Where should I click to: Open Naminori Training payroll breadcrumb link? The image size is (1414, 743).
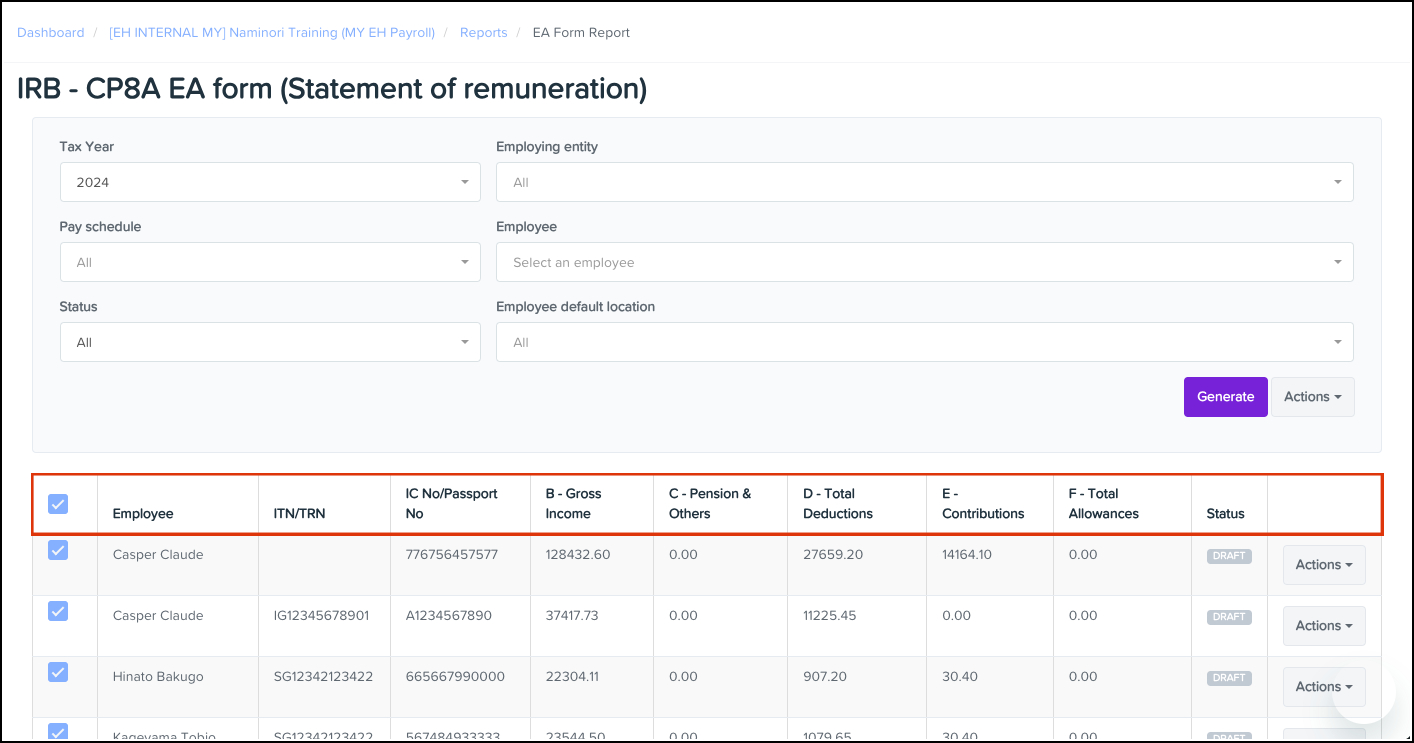click(x=271, y=33)
